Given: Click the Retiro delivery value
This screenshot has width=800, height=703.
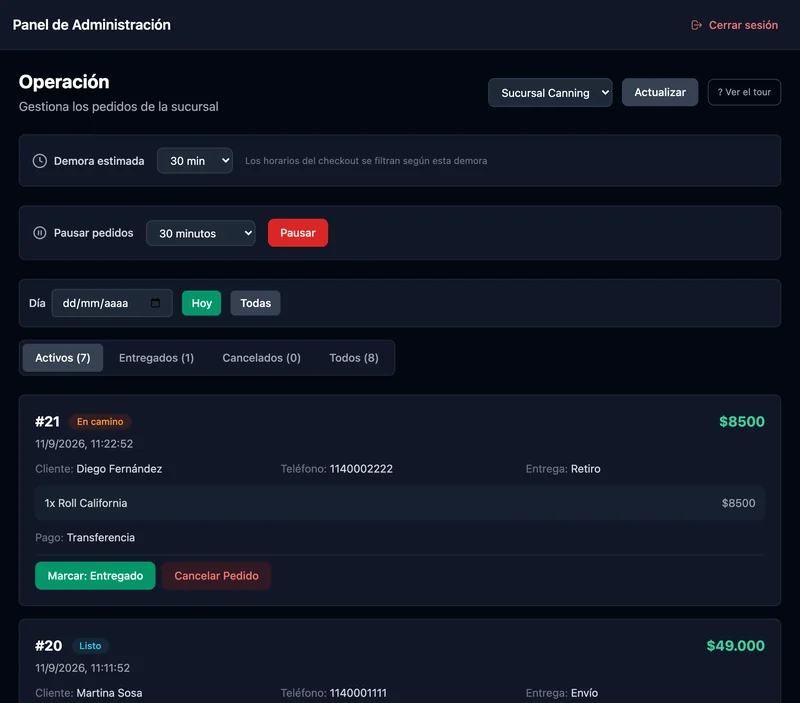Looking at the screenshot, I should [586, 469].
